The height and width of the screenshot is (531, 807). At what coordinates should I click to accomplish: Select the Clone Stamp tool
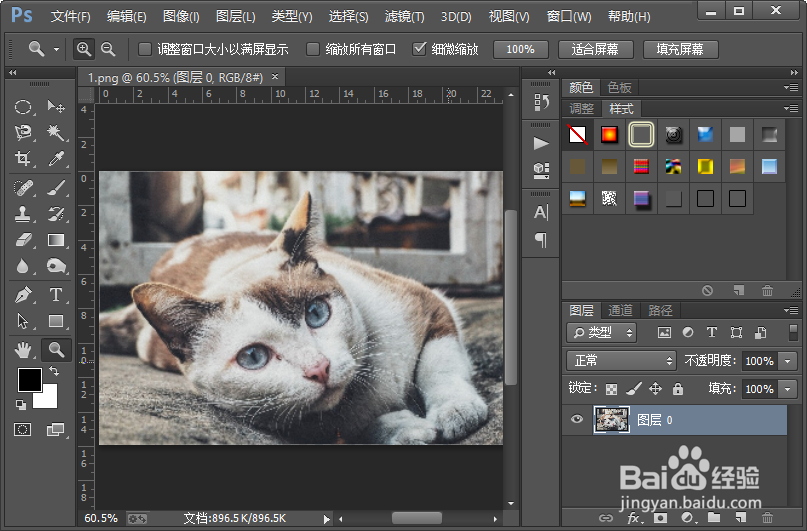pos(23,214)
